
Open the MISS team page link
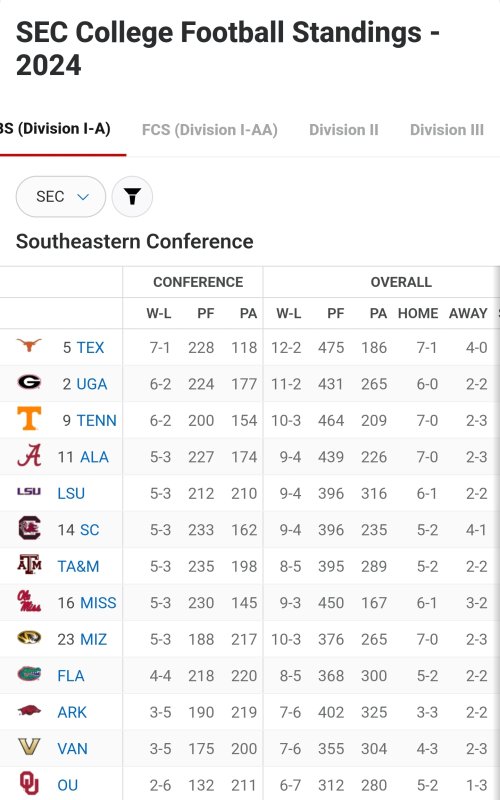tap(98, 603)
